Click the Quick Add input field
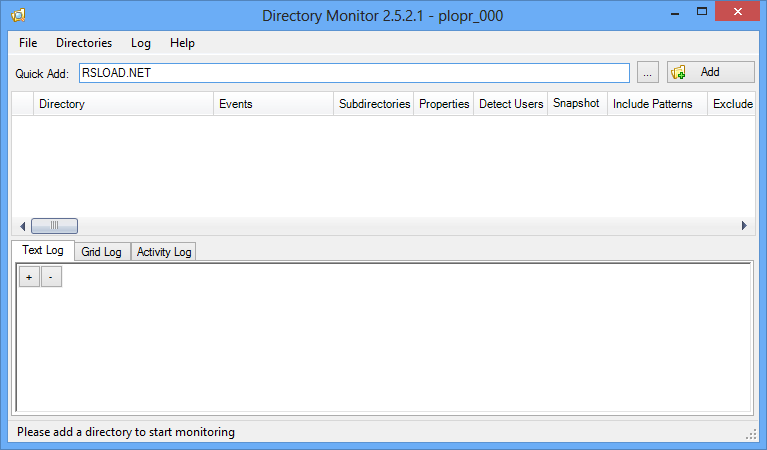 (354, 73)
